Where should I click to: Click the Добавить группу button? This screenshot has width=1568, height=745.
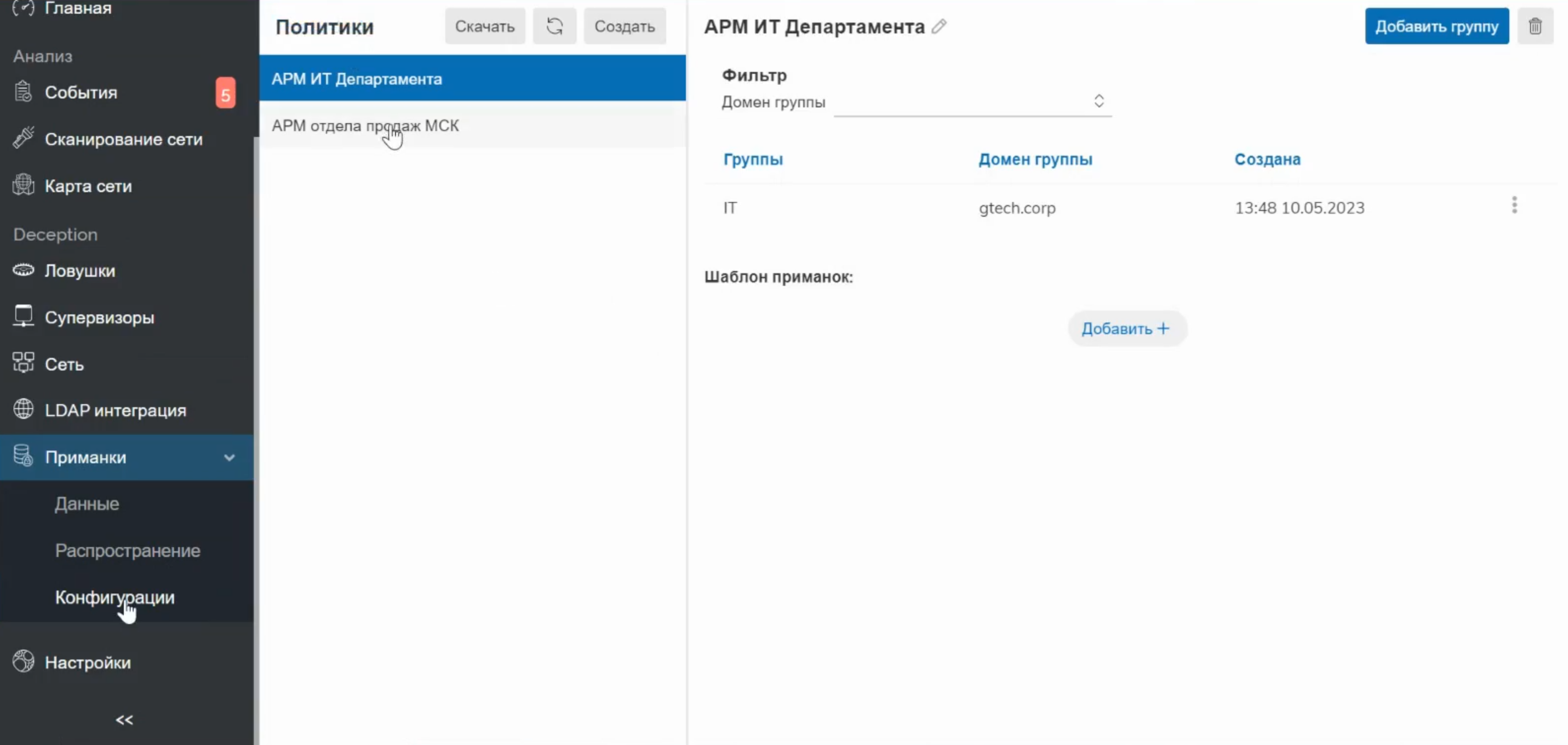click(1436, 26)
